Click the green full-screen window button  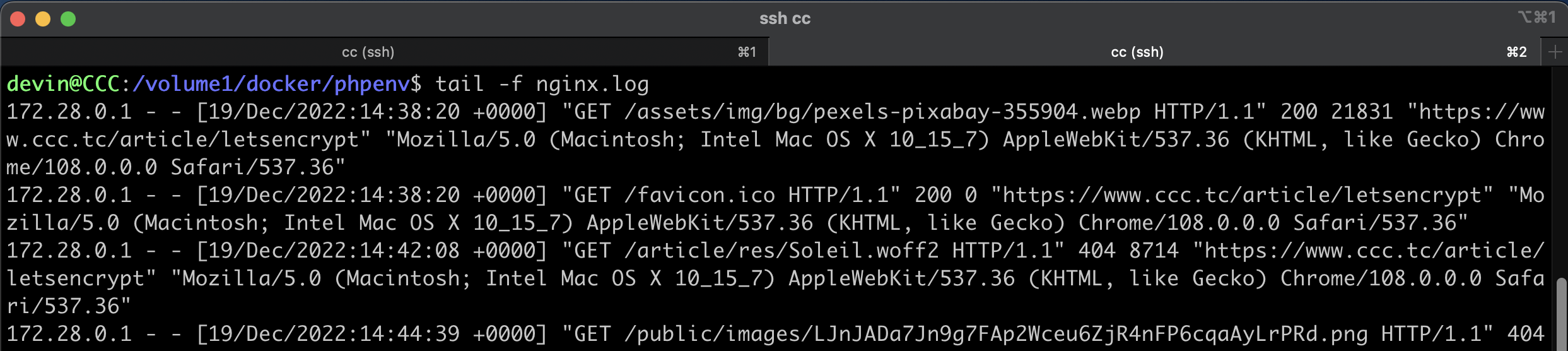pyautogui.click(x=68, y=19)
